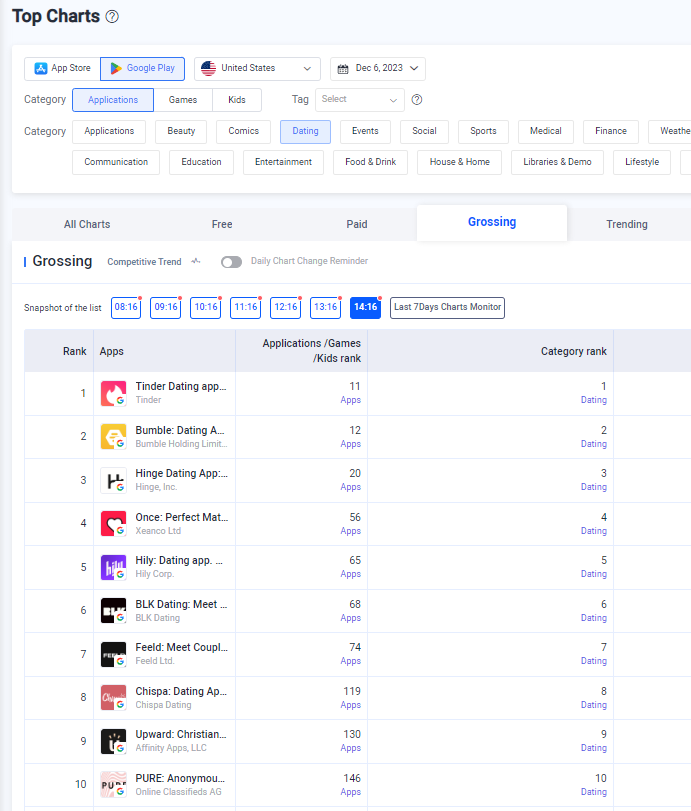Viewport: 691px width, 811px height.
Task: Select the Games category tab
Action: click(183, 100)
